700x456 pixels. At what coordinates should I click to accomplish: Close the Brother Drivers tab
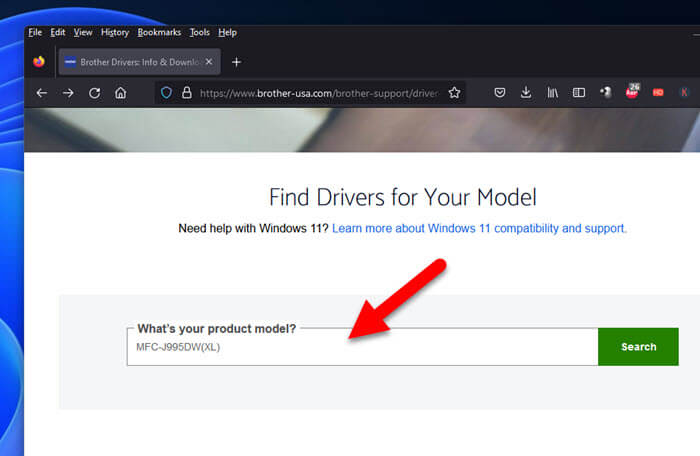(209, 62)
